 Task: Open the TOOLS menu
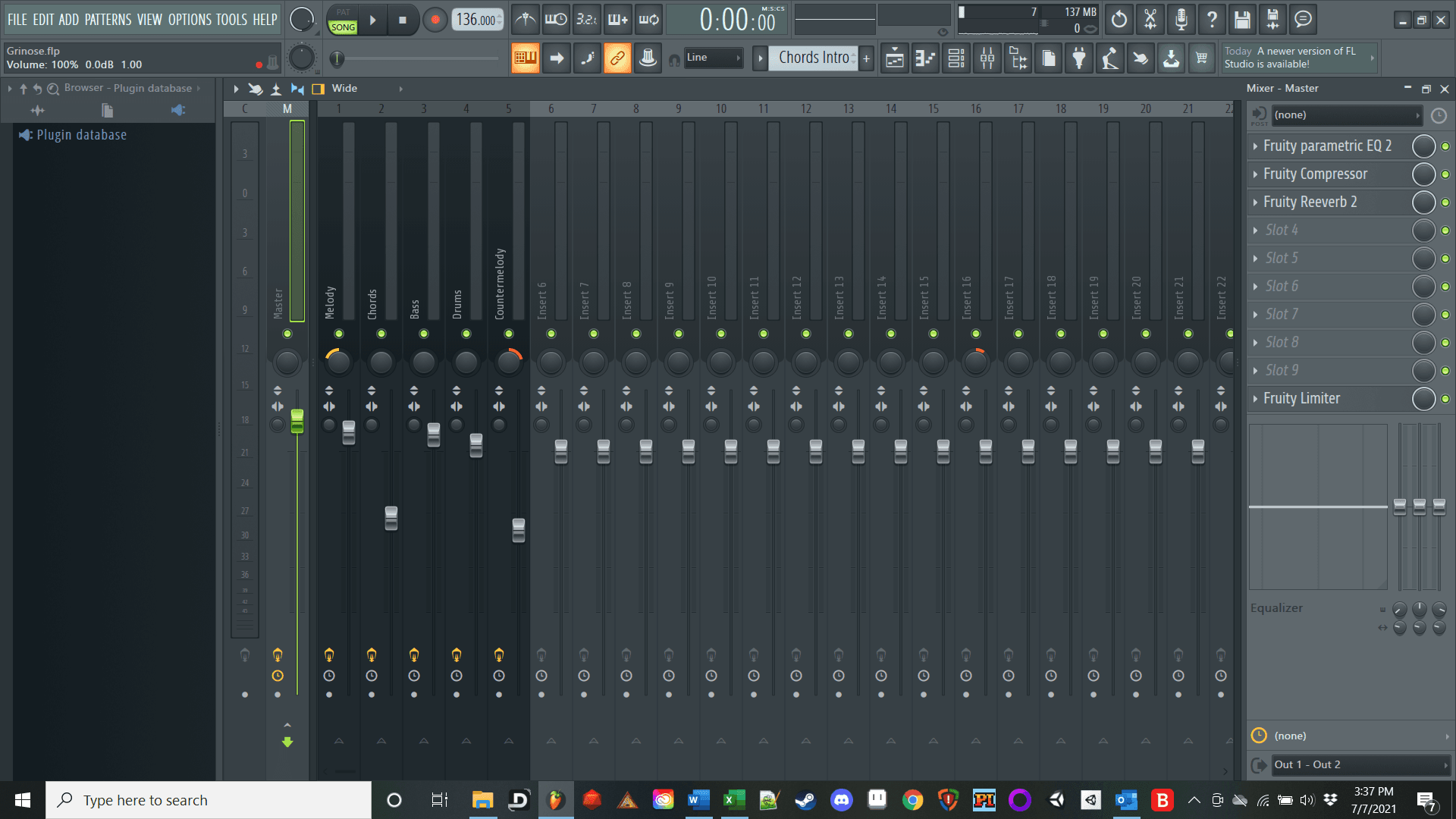(231, 20)
